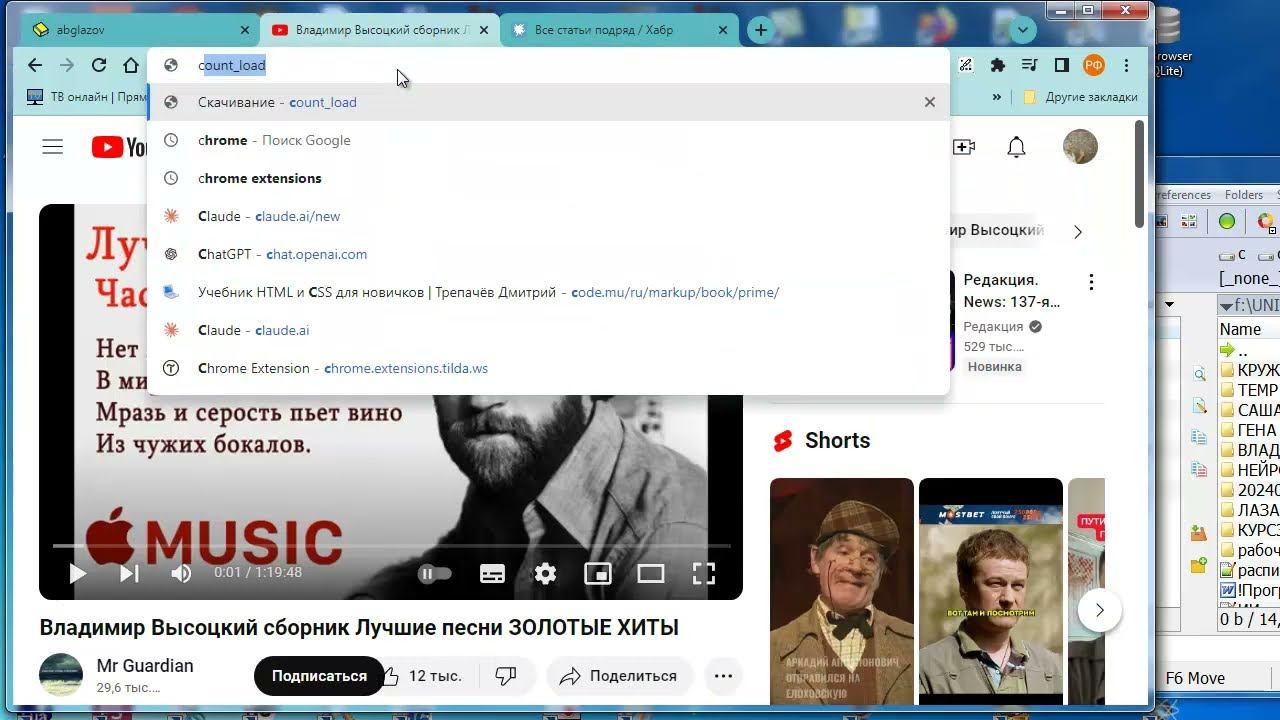
Task: Click the video progress bar
Action: pyautogui.click(x=390, y=546)
